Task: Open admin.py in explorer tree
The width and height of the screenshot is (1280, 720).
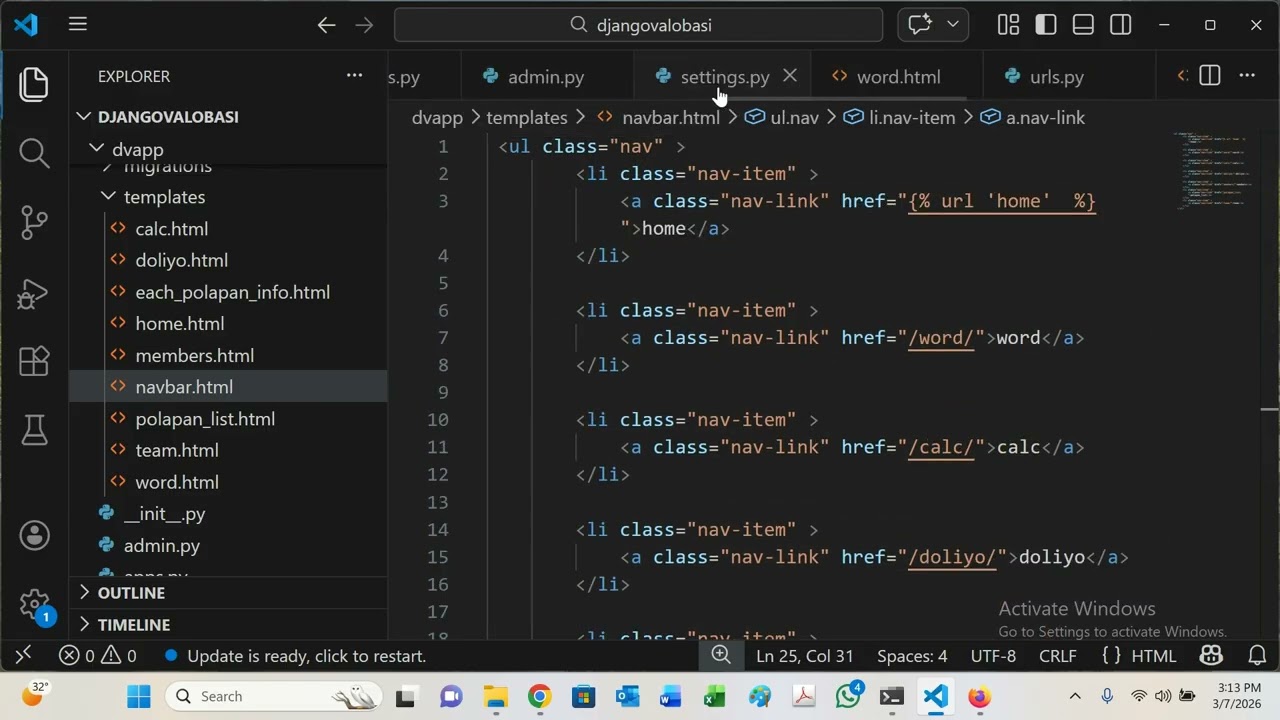Action: [228, 546]
